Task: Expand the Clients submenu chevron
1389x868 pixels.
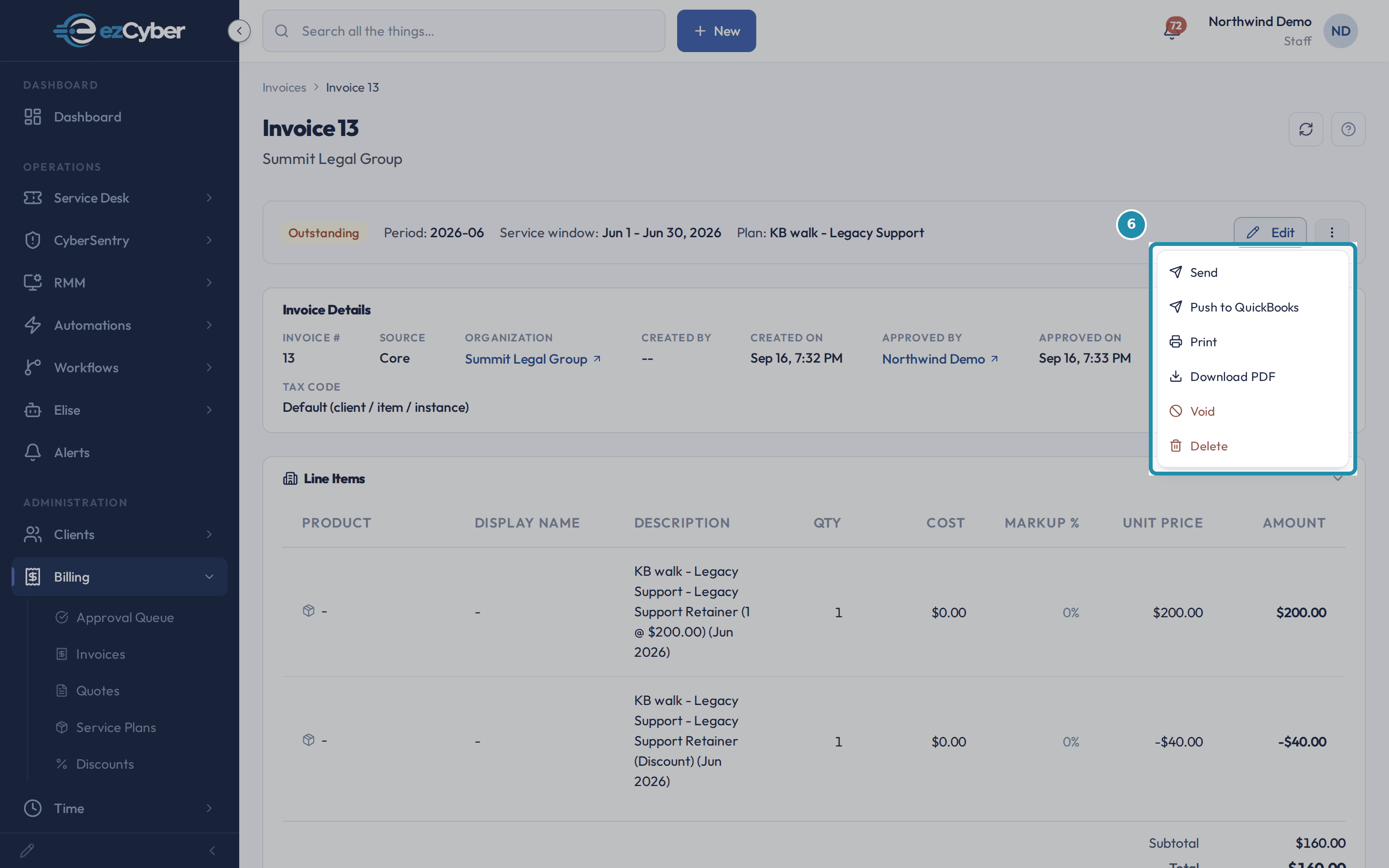Action: (x=209, y=534)
